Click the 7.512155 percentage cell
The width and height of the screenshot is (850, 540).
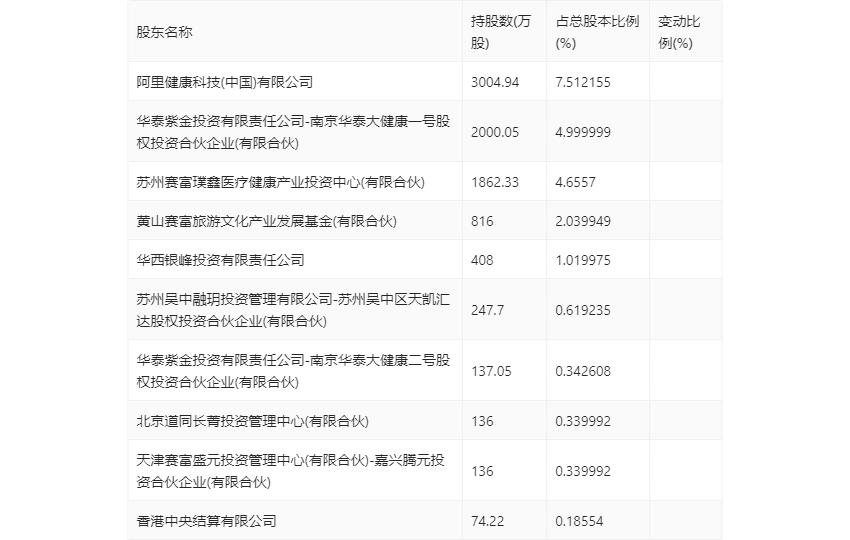[583, 82]
